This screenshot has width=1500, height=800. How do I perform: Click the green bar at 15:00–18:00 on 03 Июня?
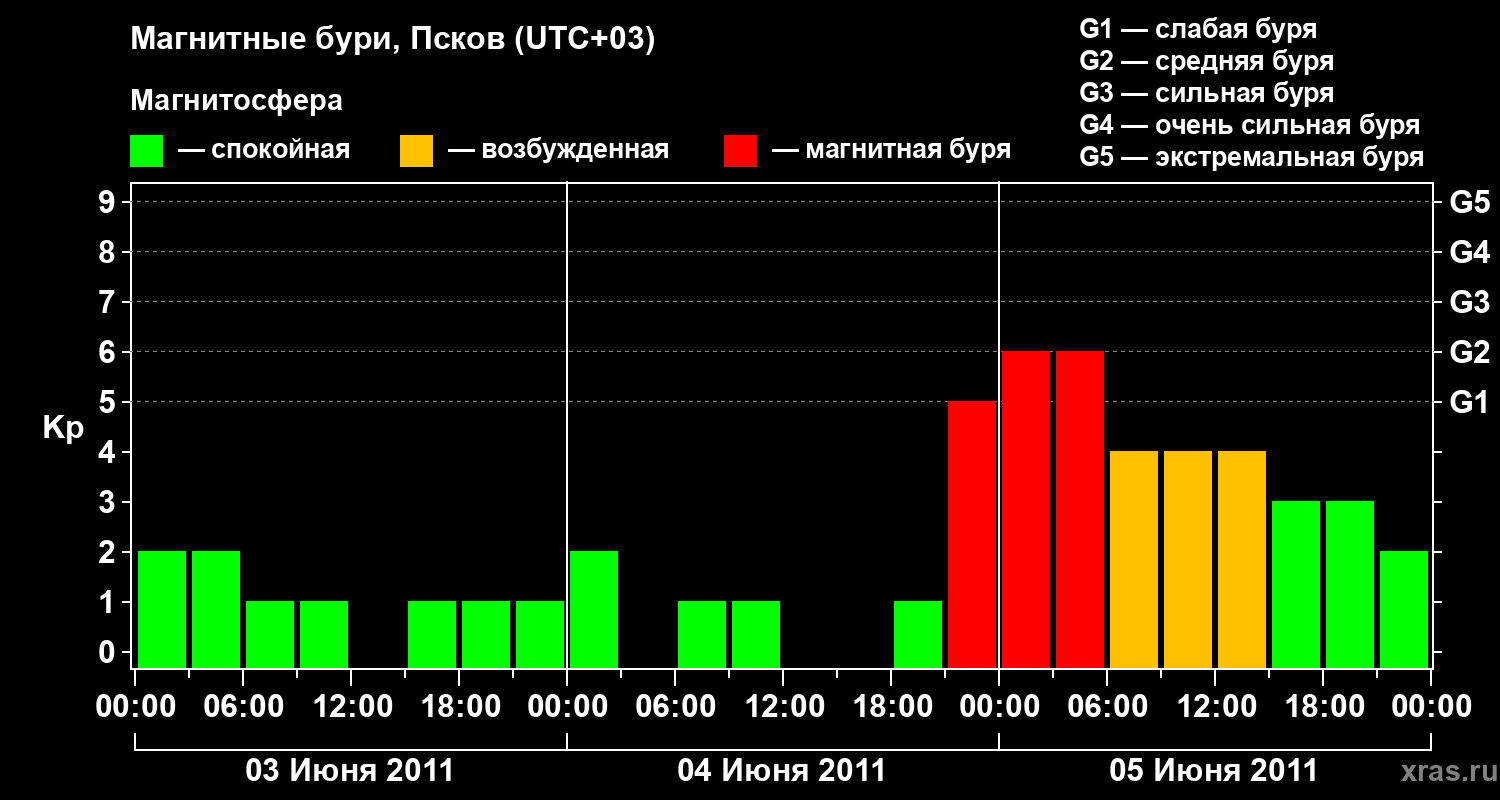(432, 634)
